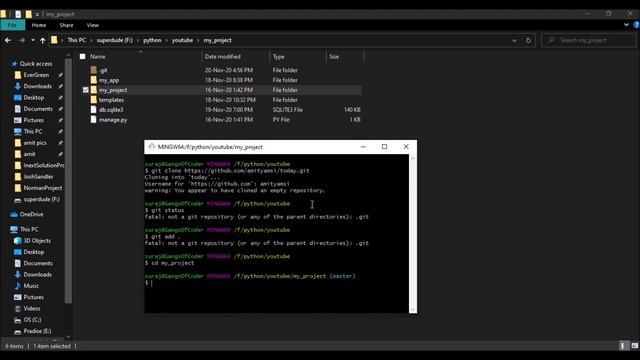Click superdude (F:) in the address breadcrumb

115,40
